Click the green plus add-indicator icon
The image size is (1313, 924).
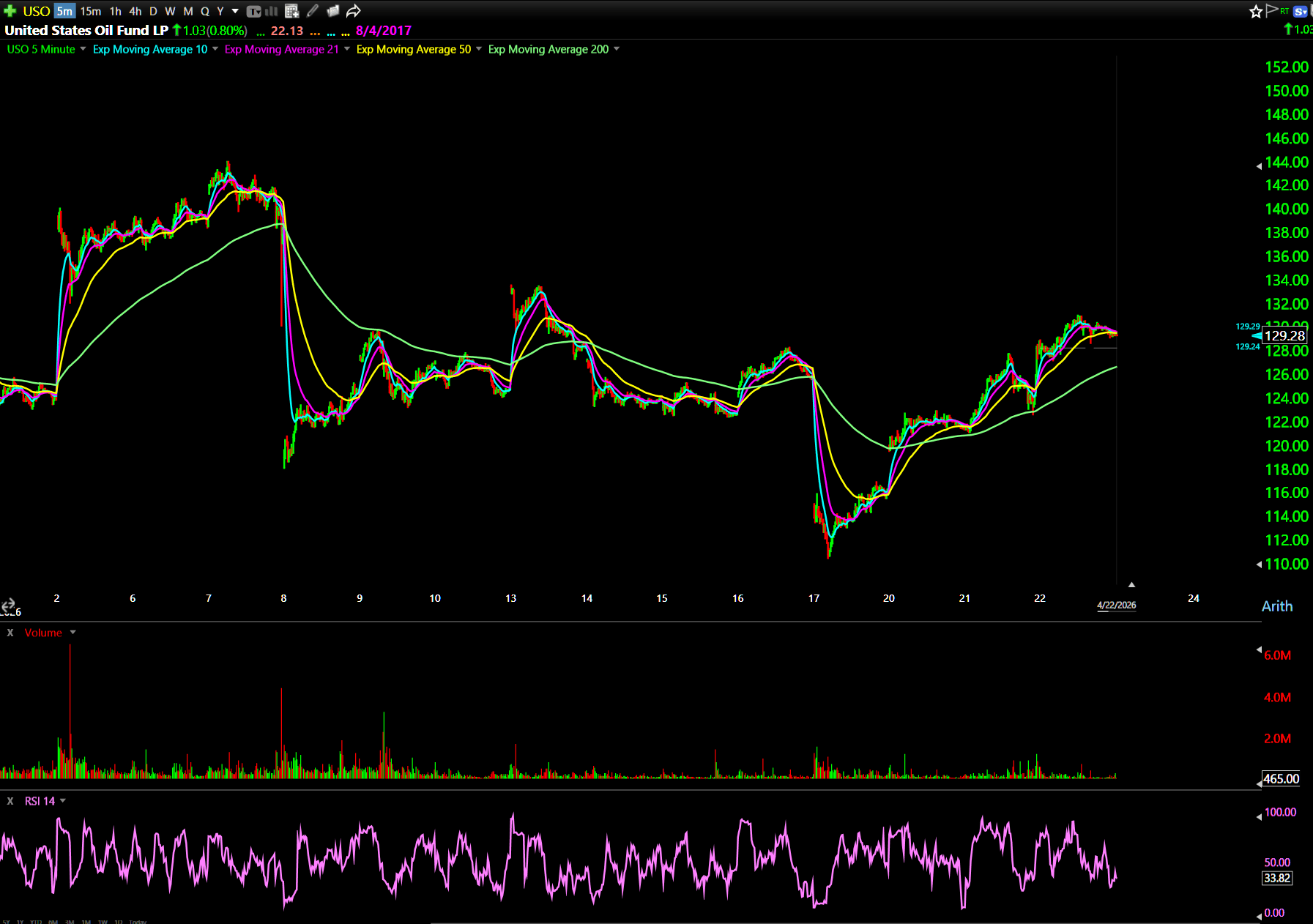(x=10, y=11)
